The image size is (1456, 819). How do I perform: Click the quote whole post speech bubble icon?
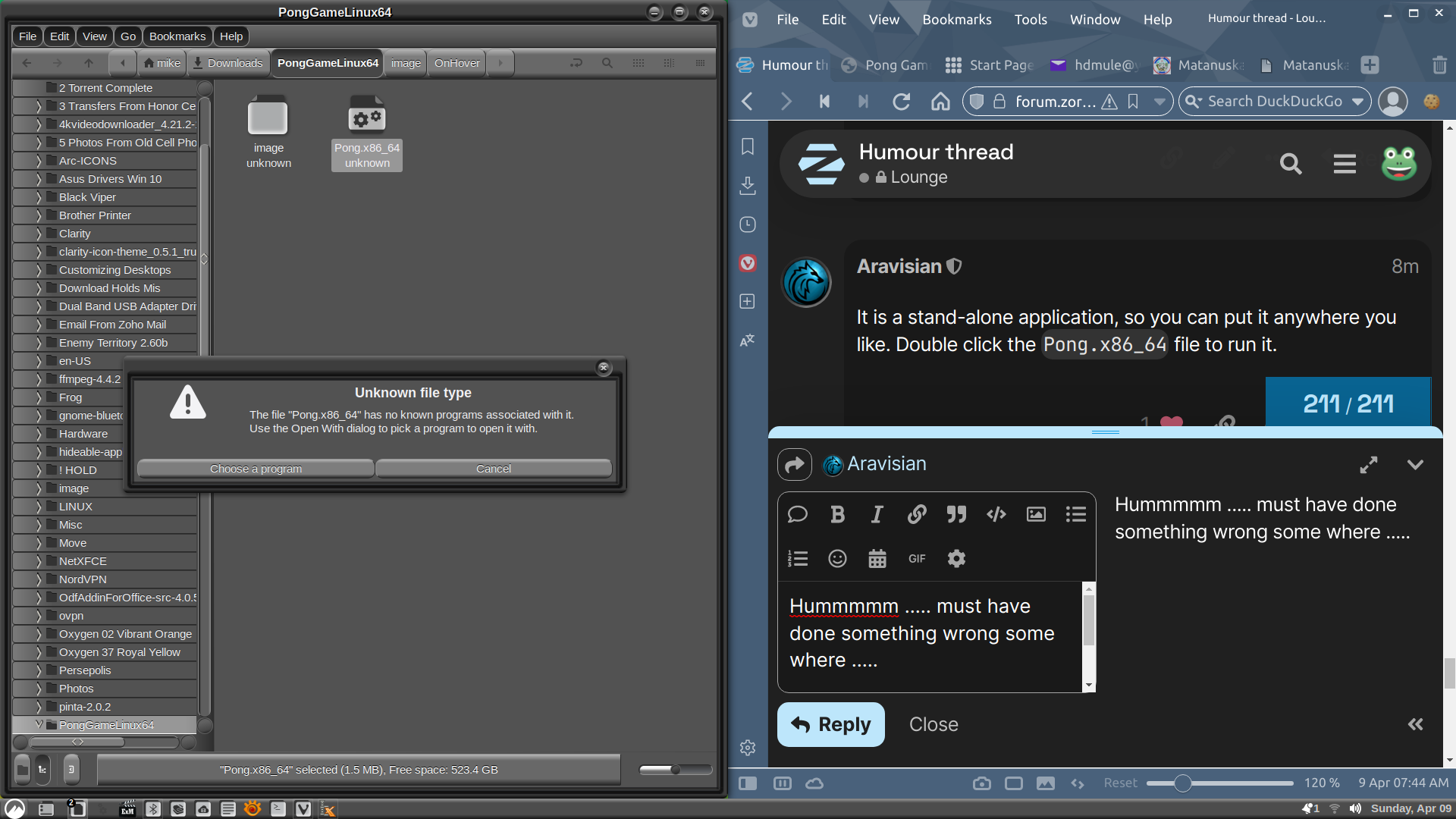pos(798,515)
